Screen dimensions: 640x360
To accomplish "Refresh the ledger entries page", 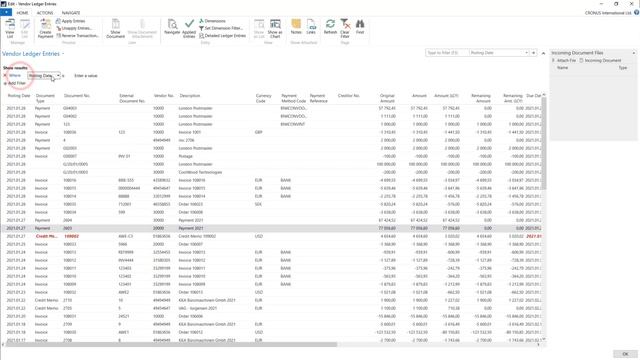I will (330, 27).
